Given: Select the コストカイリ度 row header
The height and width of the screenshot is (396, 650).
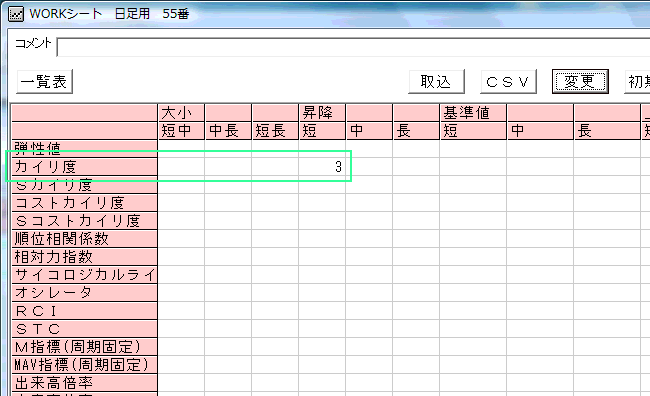Looking at the screenshot, I should click(85, 203).
